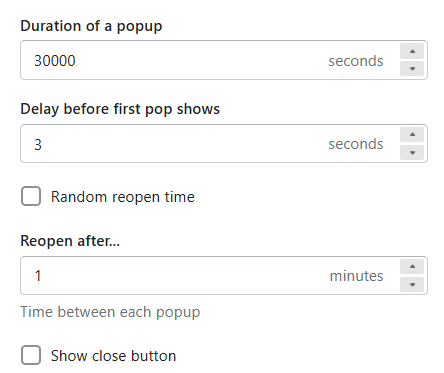Image resolution: width=444 pixels, height=373 pixels.
Task: Raise the Reopen after minutes value
Action: (x=412, y=267)
